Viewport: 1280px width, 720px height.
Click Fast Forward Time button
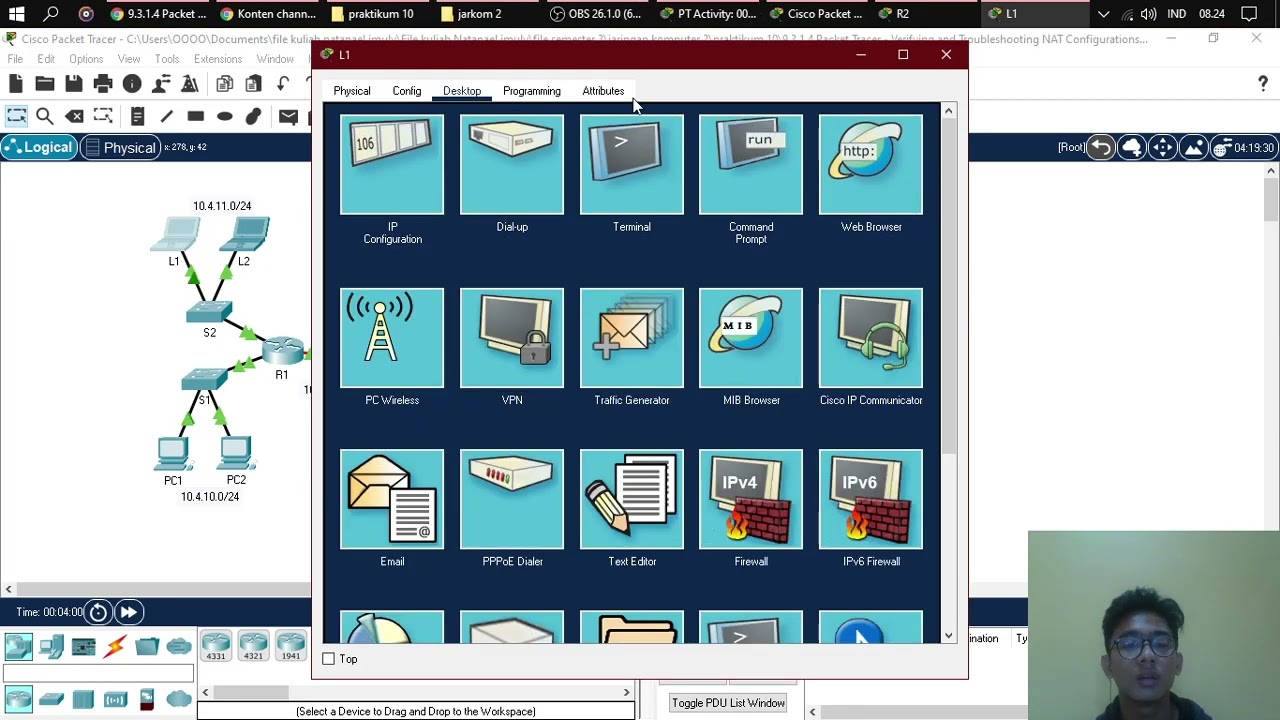(128, 612)
